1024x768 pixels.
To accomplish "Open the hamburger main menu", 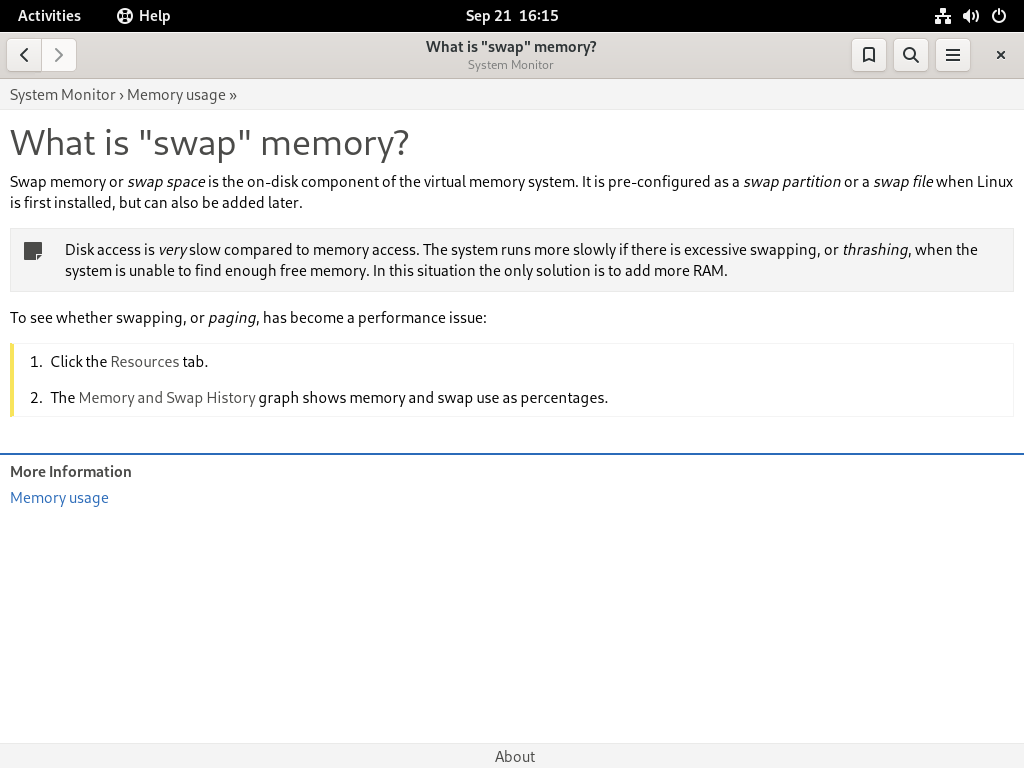I will (x=953, y=55).
